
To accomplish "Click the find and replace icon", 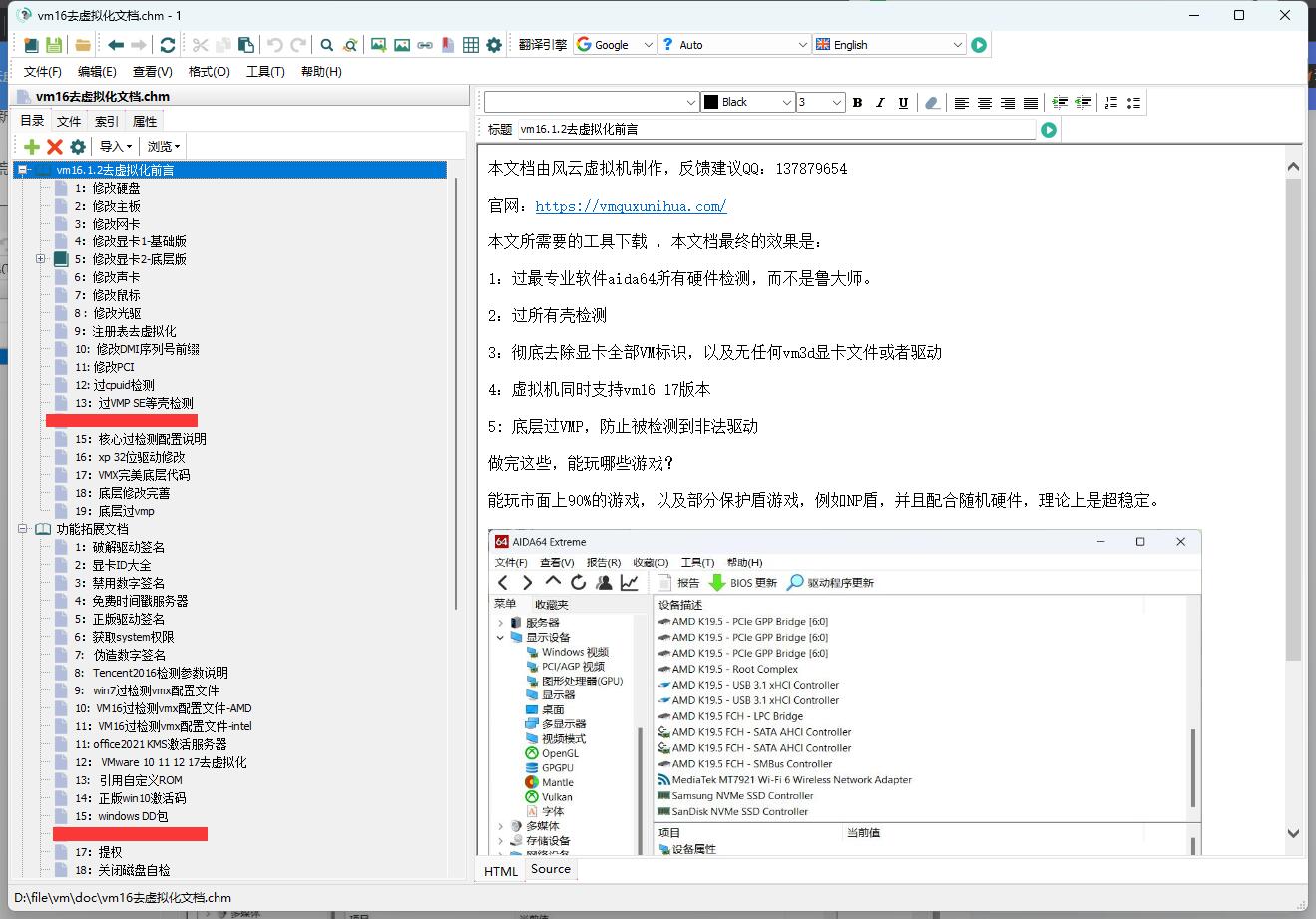I will pyautogui.click(x=350, y=45).
